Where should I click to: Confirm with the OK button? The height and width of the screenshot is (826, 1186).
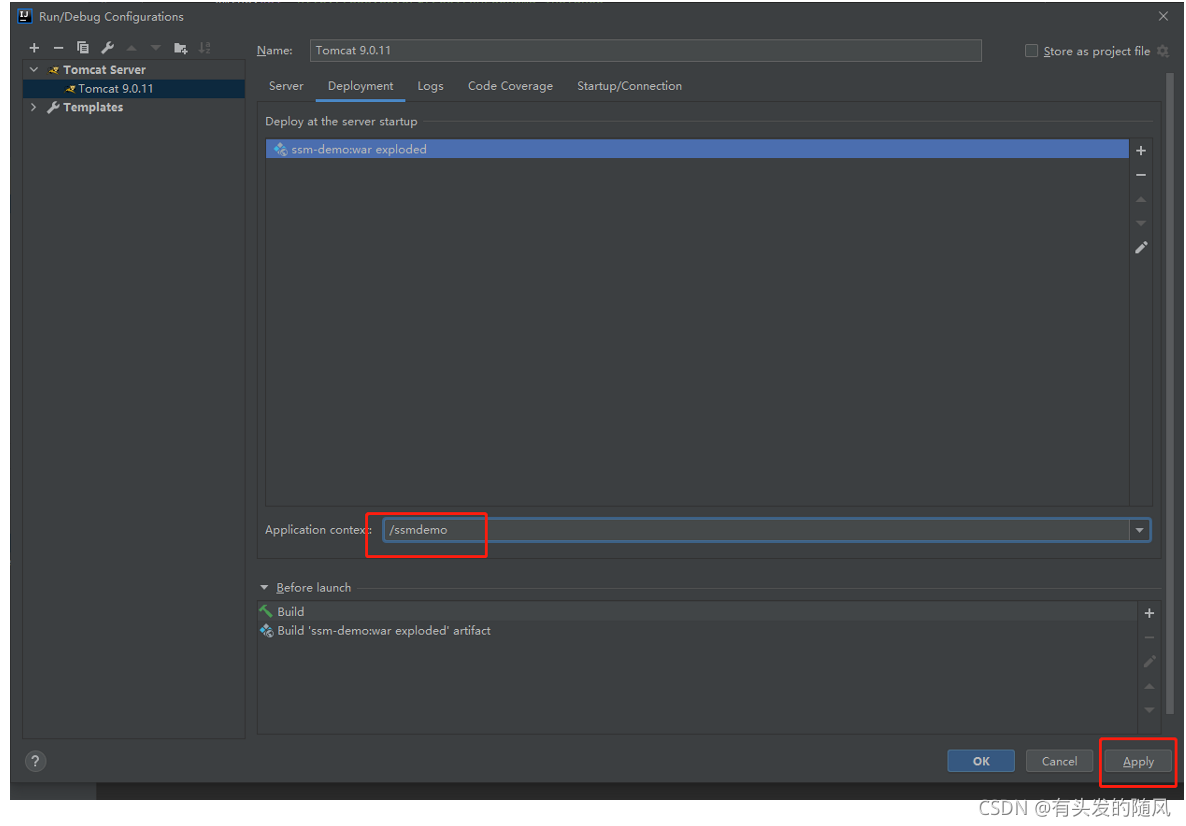981,761
